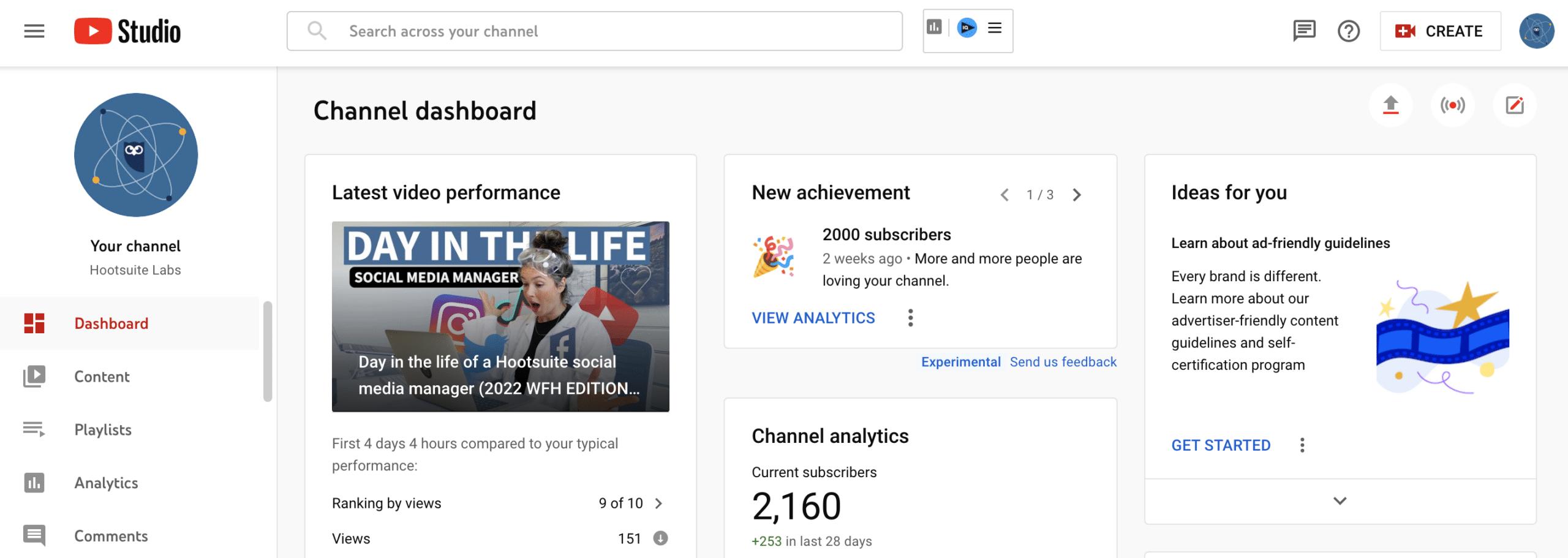Viewport: 1568px width, 558px height.
Task: Click the sidebar scrollbar
Action: (268, 352)
